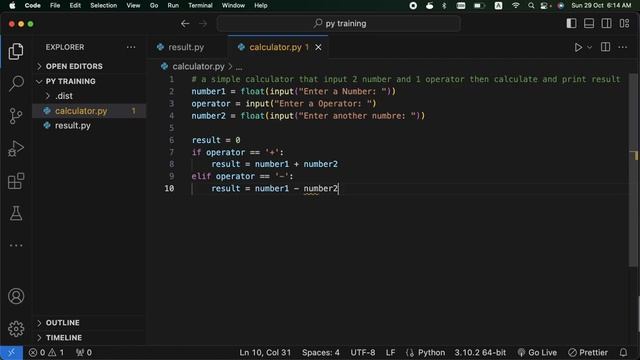The width and height of the screenshot is (640, 360).
Task: Open the Manage gear icon
Action: tap(16, 329)
